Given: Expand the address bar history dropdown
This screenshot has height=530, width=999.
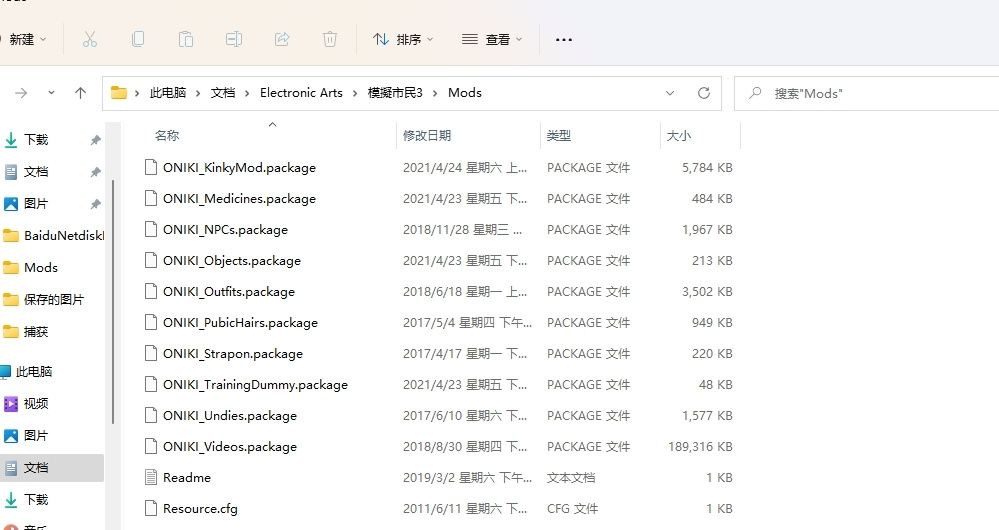Looking at the screenshot, I should [x=670, y=93].
